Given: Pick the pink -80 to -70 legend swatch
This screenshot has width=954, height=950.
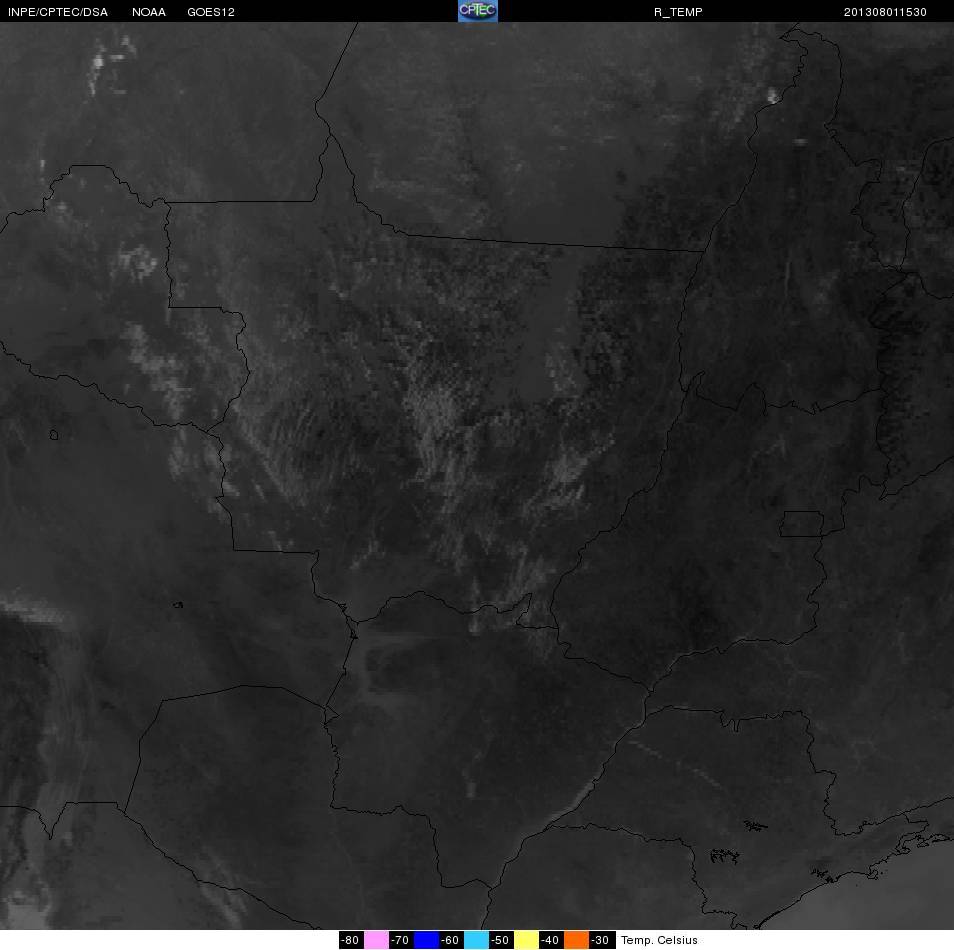Looking at the screenshot, I should [x=377, y=940].
